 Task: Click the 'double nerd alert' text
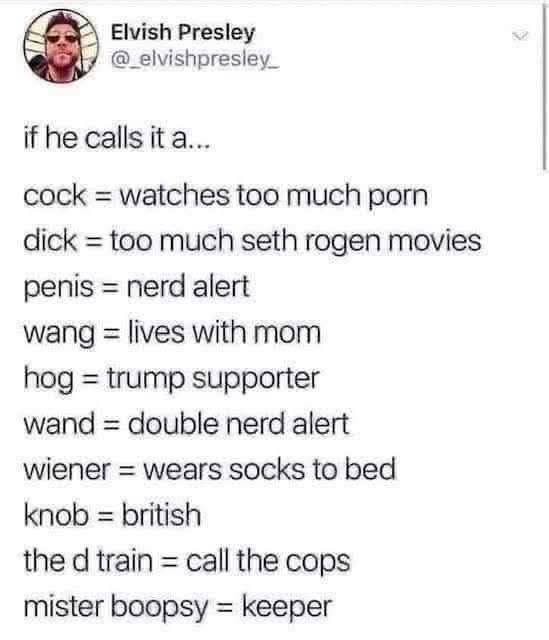tap(239, 423)
